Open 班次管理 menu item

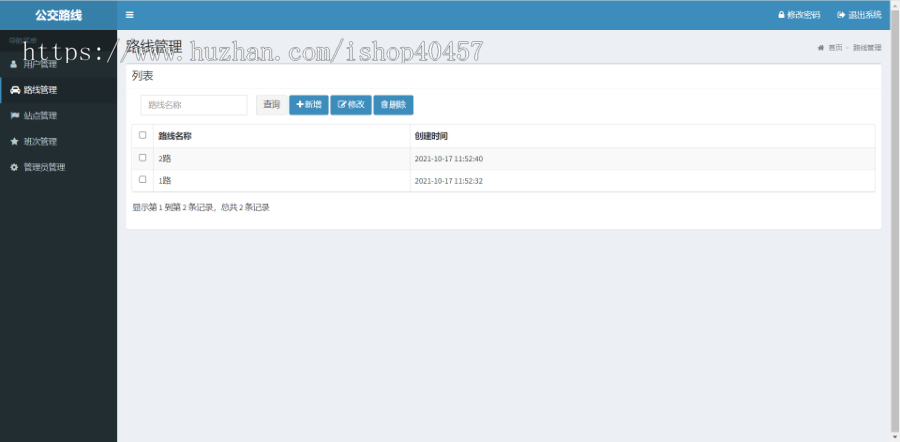[59, 141]
